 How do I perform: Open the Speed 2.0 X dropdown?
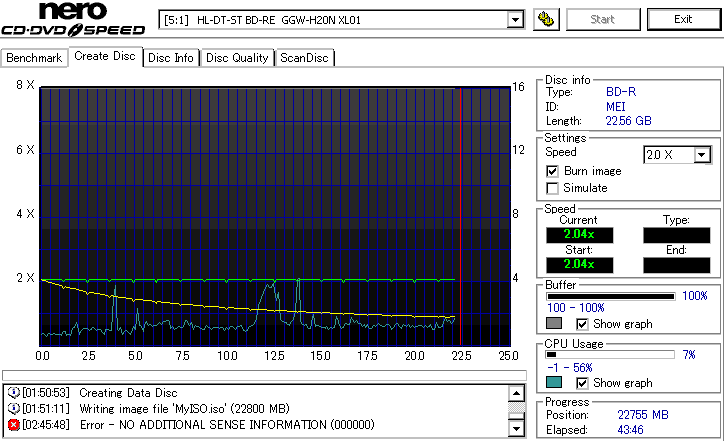[702, 155]
